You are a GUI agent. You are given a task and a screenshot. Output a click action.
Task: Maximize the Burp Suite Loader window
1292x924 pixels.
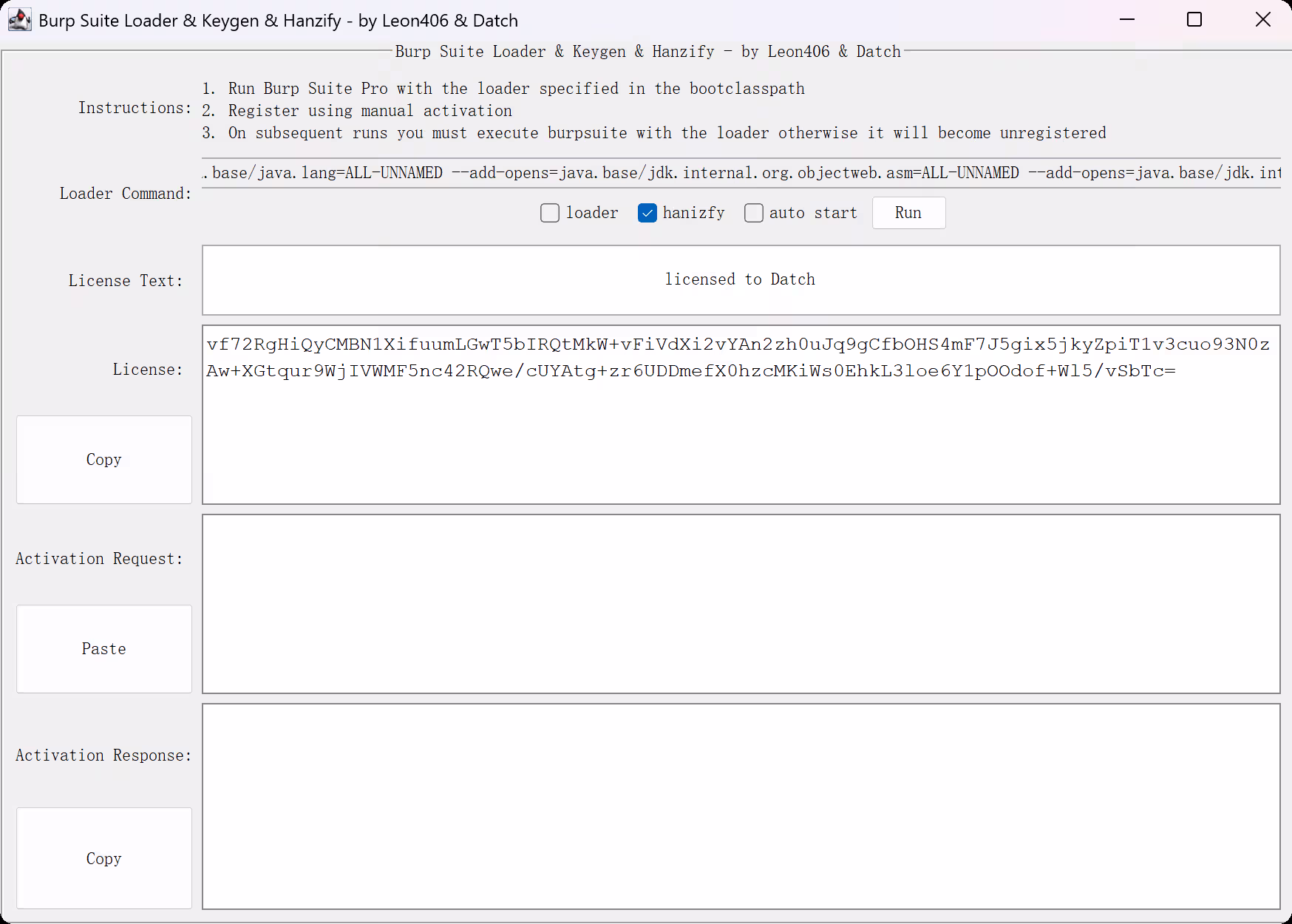pos(1194,20)
